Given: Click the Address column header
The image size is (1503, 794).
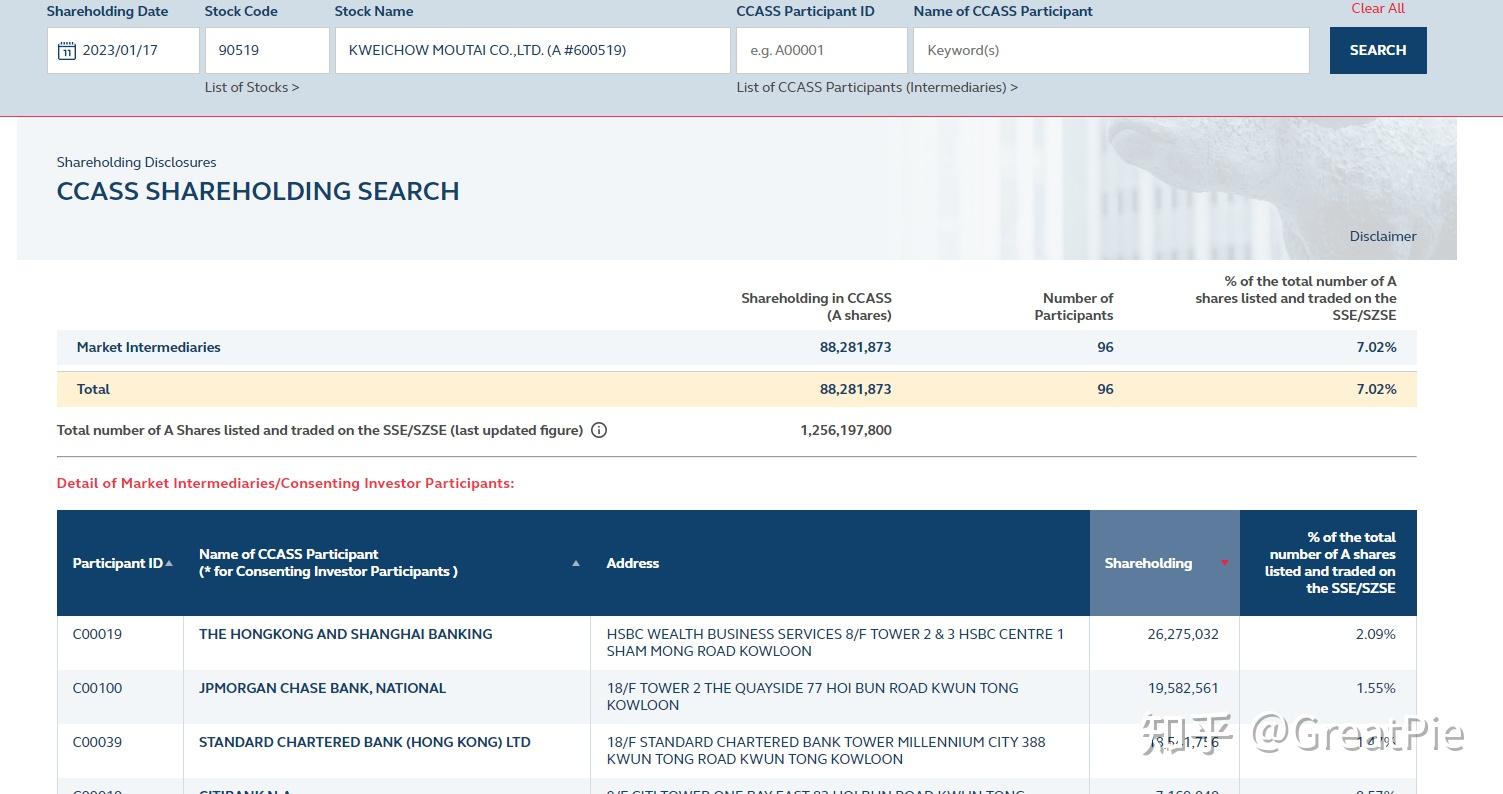Looking at the screenshot, I should tap(633, 563).
